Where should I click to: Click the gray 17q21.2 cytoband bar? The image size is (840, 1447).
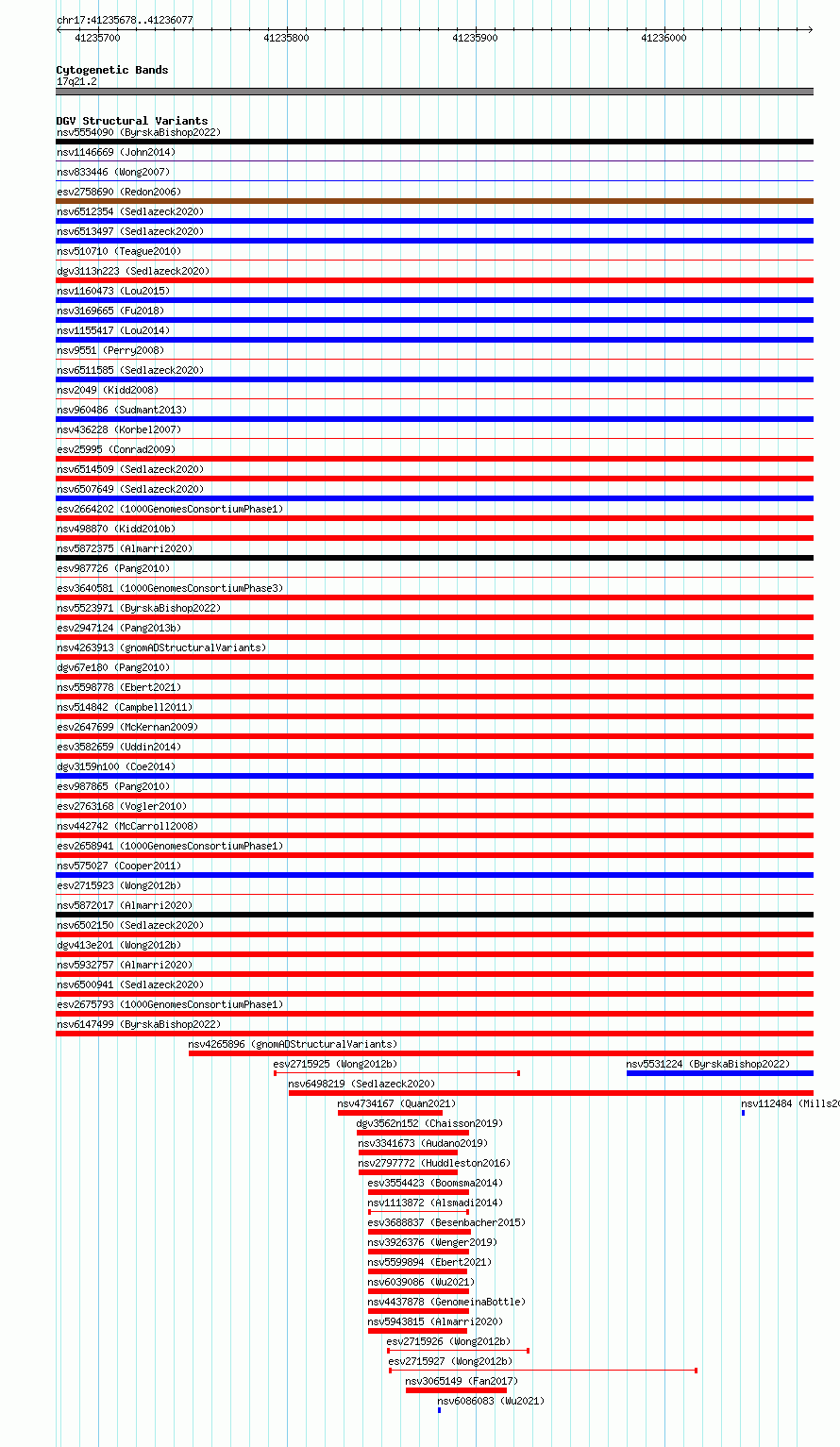(434, 92)
